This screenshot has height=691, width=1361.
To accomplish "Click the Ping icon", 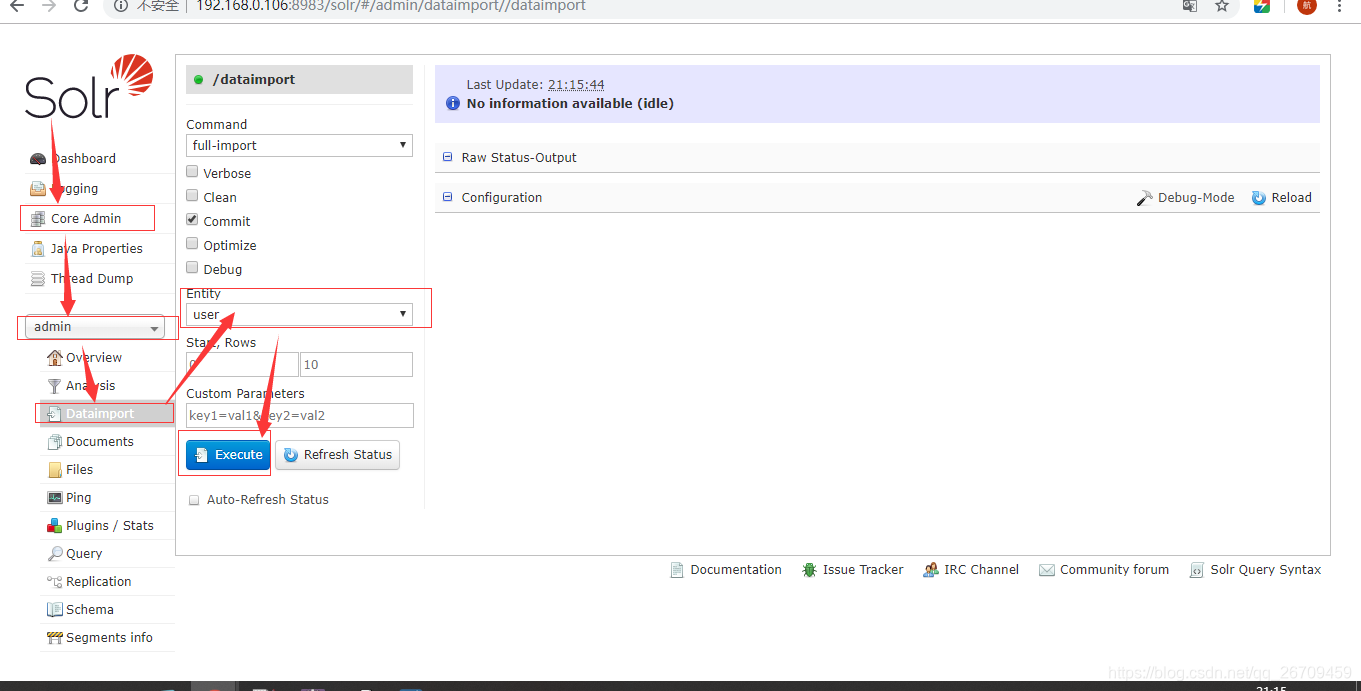I will tap(55, 498).
